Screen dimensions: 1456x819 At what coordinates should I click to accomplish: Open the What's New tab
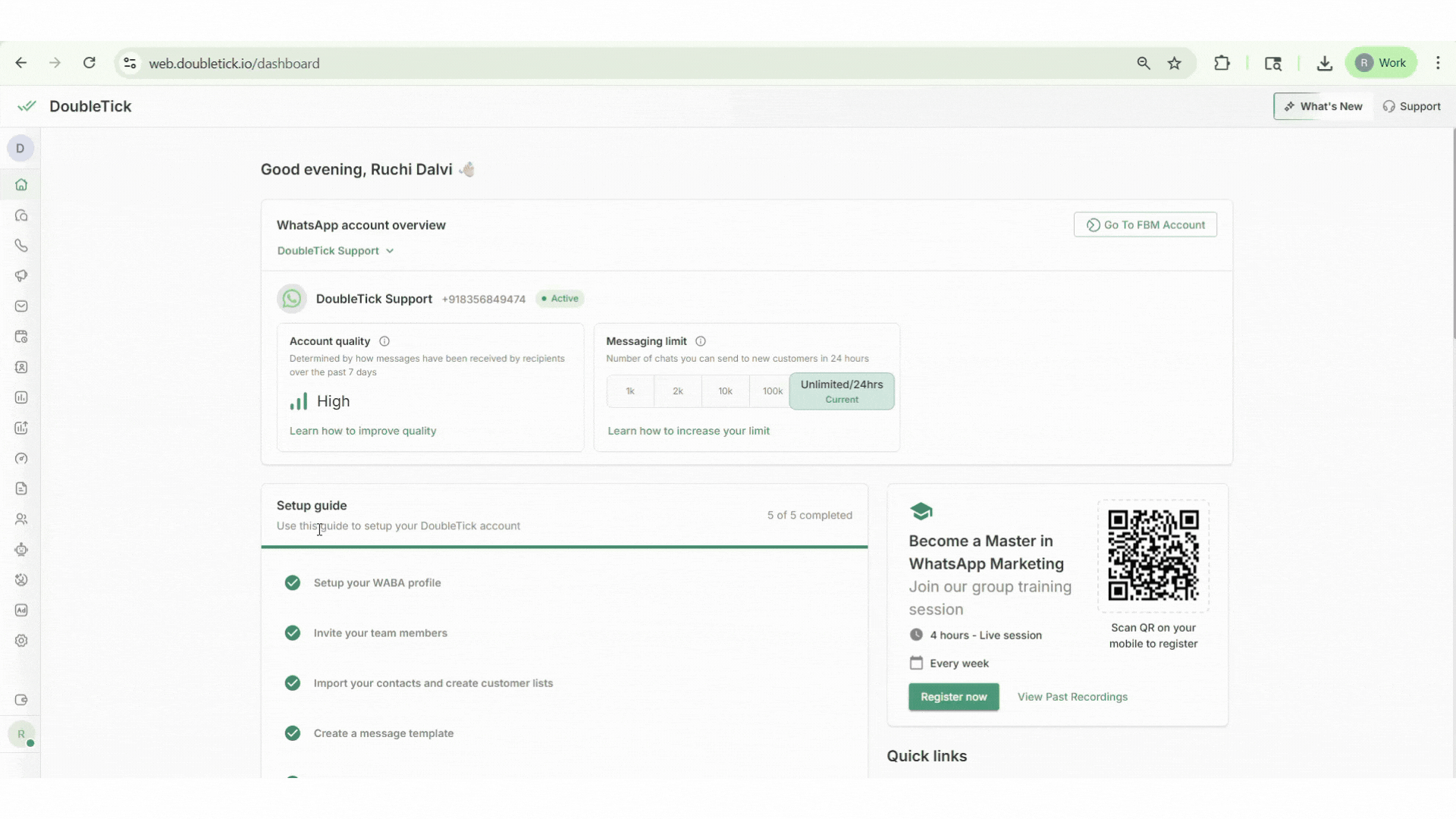click(1323, 107)
